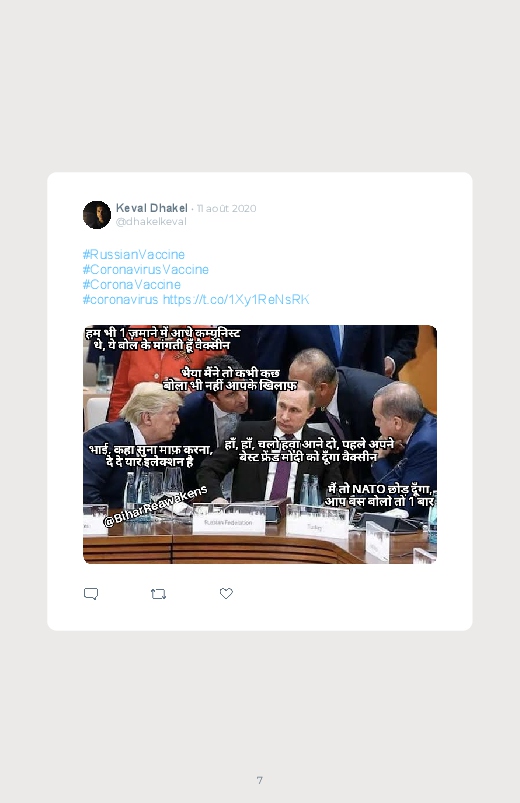Click the caption starting भैया मैंने तो

230,379
